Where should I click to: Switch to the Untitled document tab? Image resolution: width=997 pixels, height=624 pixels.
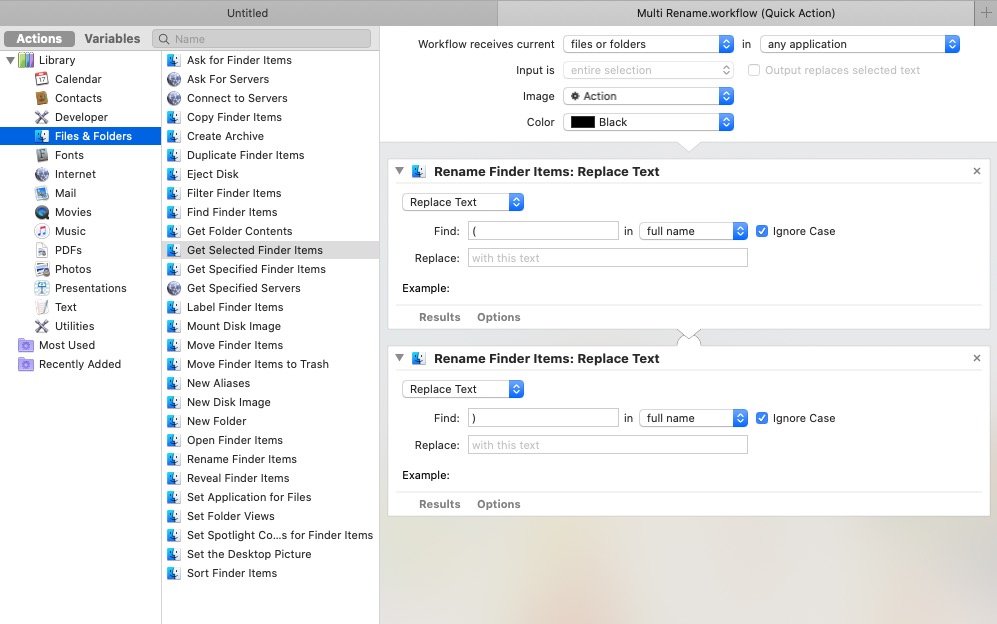click(248, 13)
